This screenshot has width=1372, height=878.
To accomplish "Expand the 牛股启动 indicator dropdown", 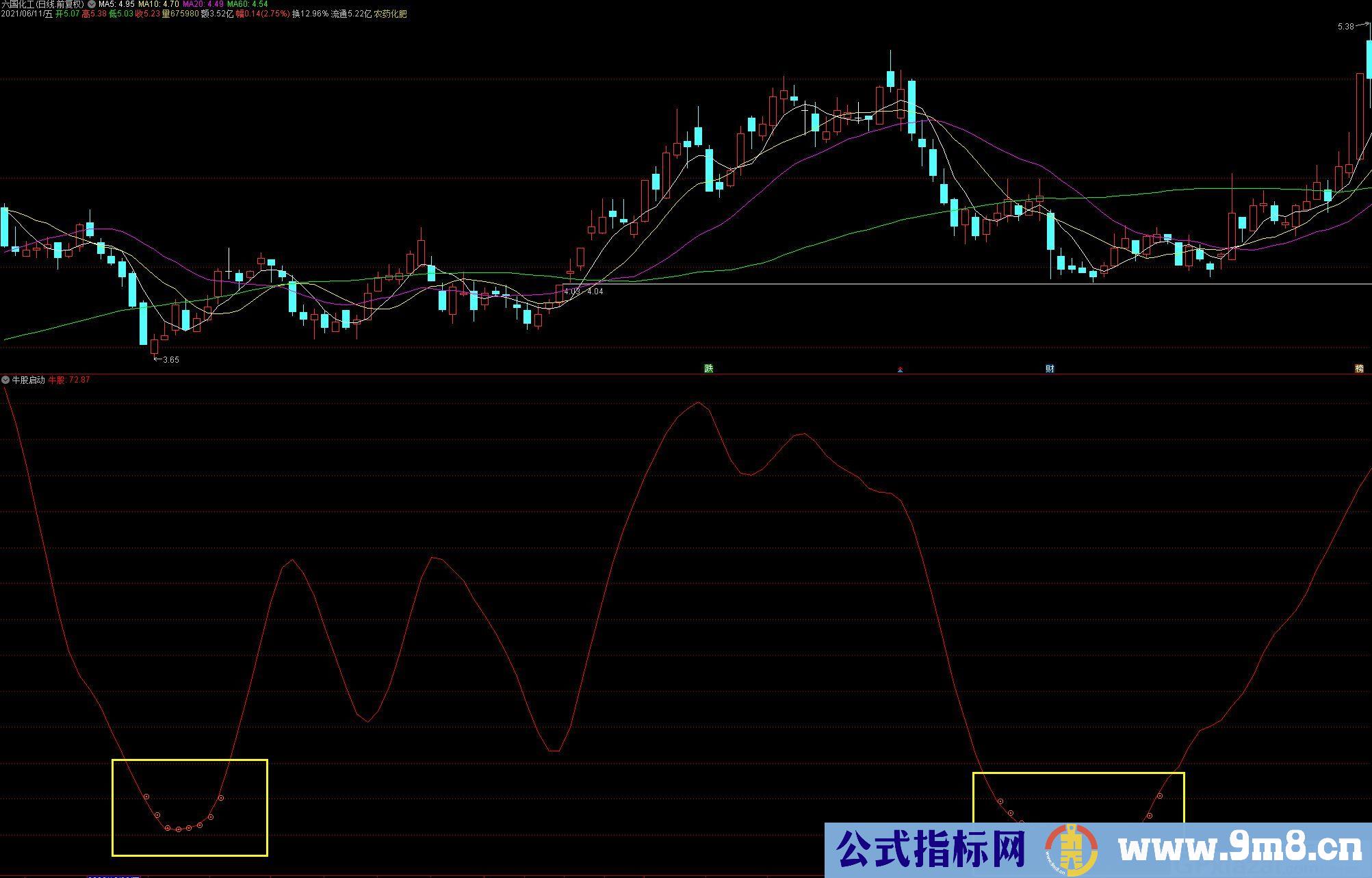I will (x=5, y=380).
